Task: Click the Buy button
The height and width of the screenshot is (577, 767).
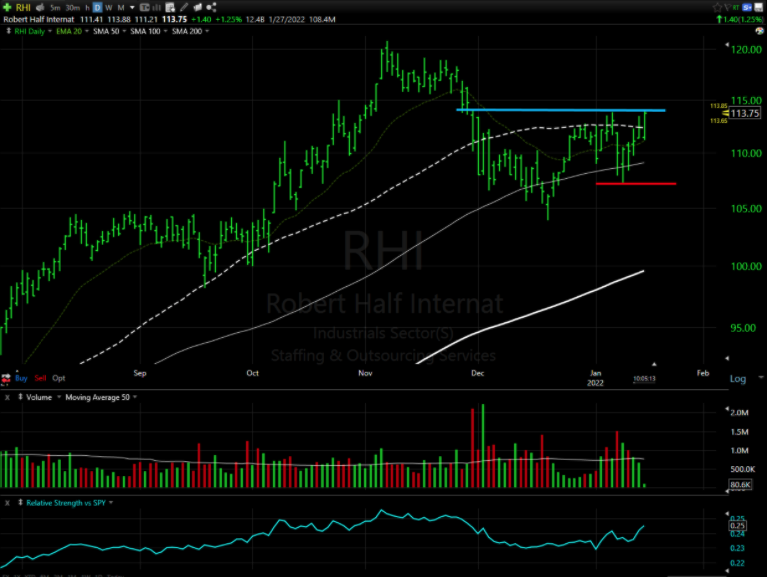Action: [21, 378]
